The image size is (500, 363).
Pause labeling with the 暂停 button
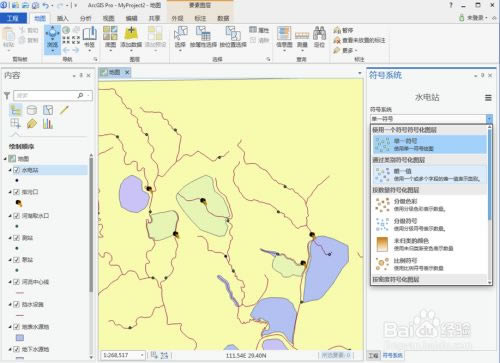click(x=343, y=30)
